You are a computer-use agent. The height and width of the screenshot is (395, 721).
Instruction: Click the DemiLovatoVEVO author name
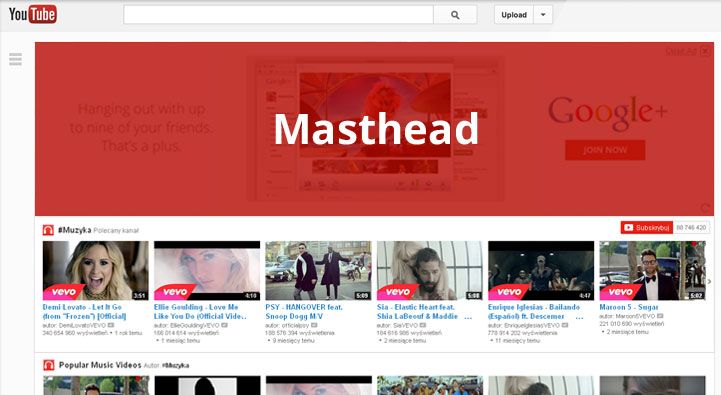[82, 325]
